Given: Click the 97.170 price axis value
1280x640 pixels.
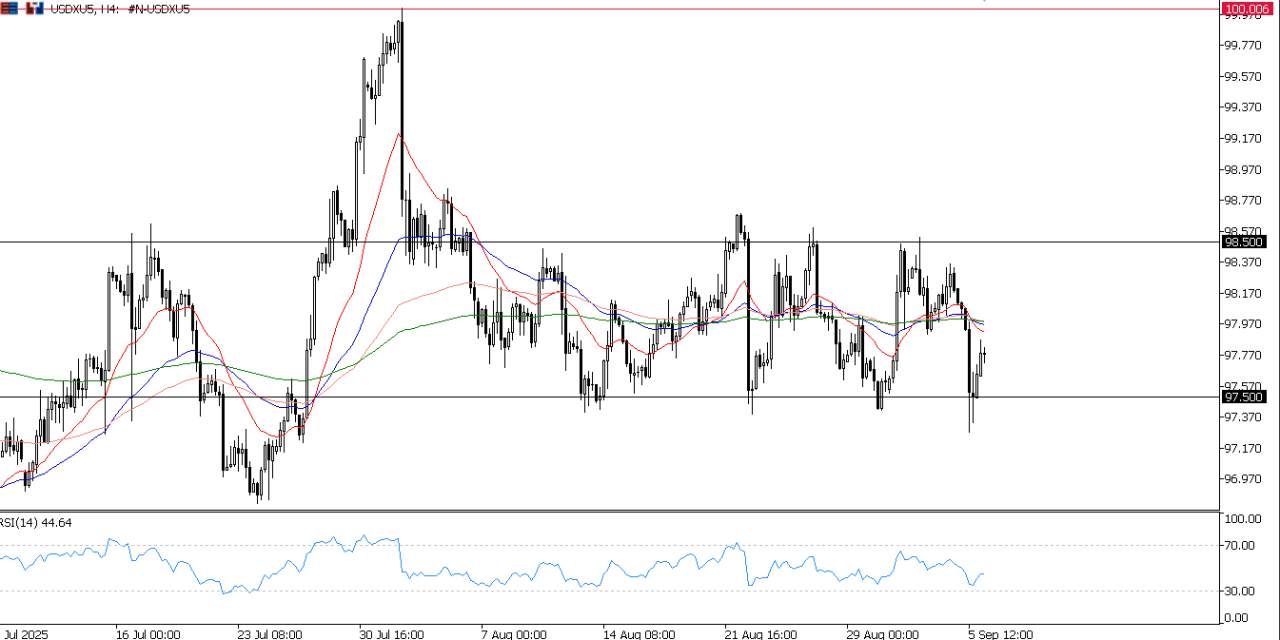Looking at the screenshot, I should (x=1243, y=448).
